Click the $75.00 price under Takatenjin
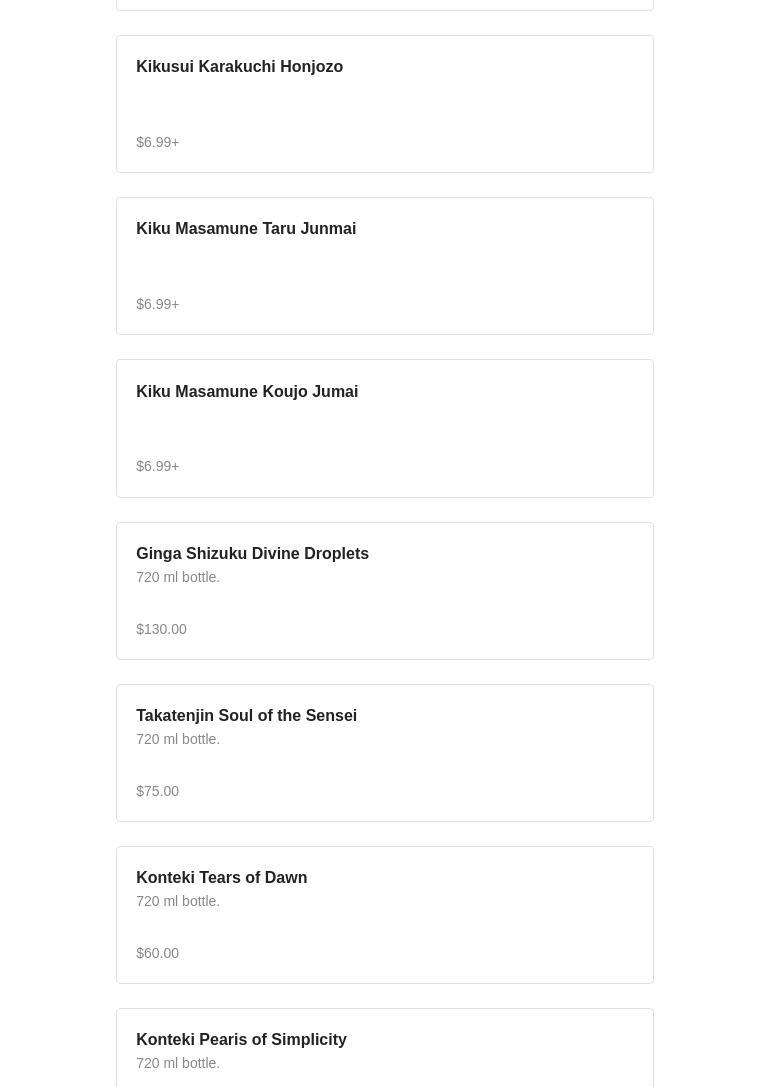The image size is (770, 1087). coord(157,791)
